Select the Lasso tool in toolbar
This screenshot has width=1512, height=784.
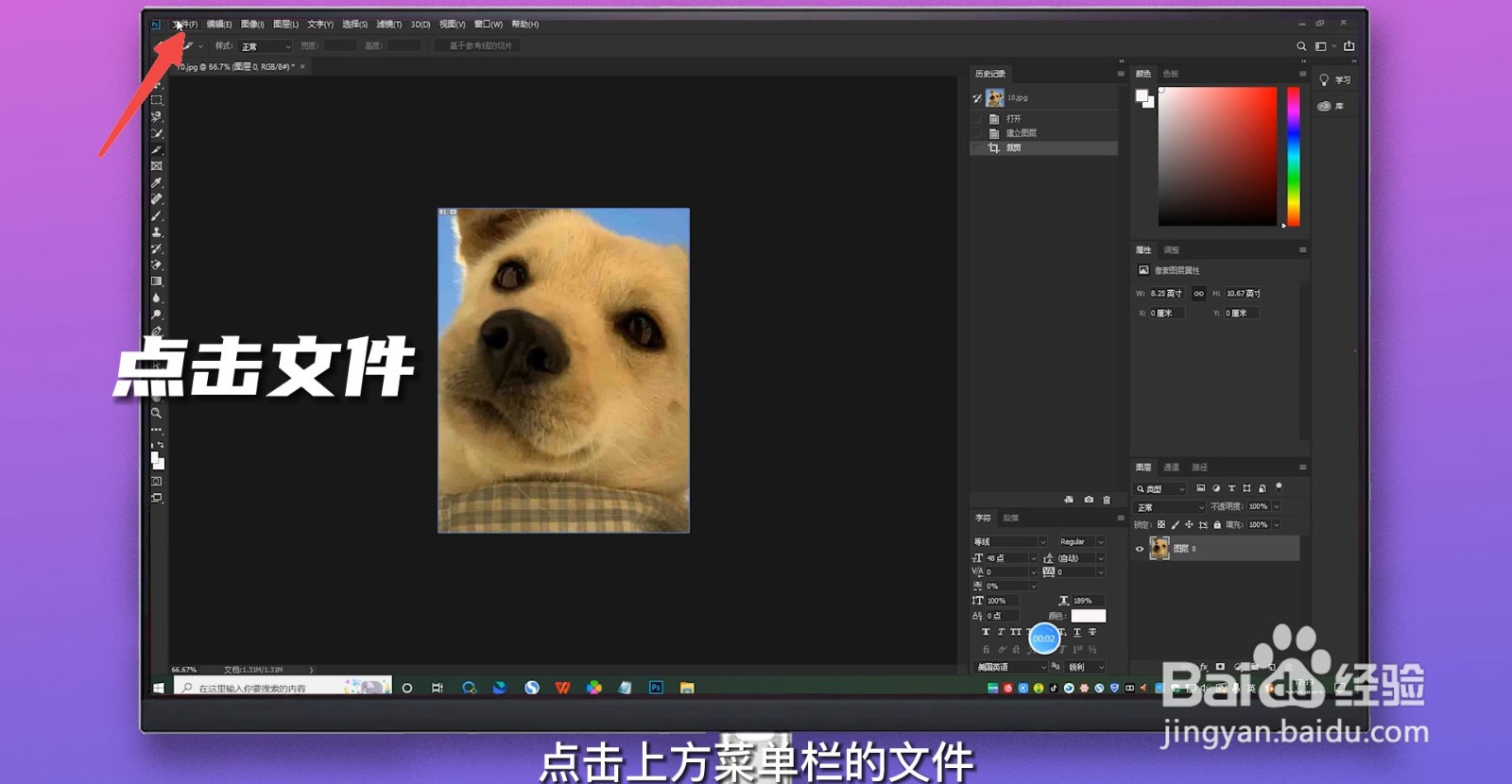coord(157,117)
